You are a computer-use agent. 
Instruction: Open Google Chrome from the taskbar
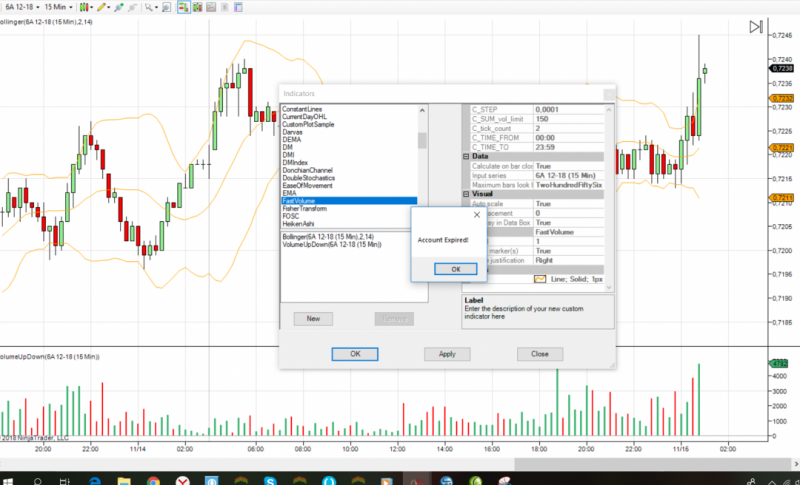pyautogui.click(x=153, y=481)
